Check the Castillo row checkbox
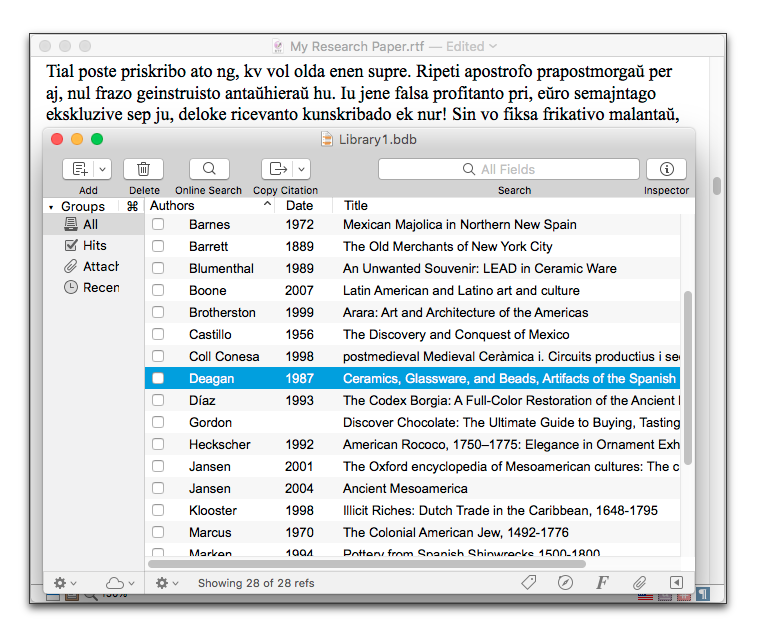757x636 pixels. click(158, 334)
